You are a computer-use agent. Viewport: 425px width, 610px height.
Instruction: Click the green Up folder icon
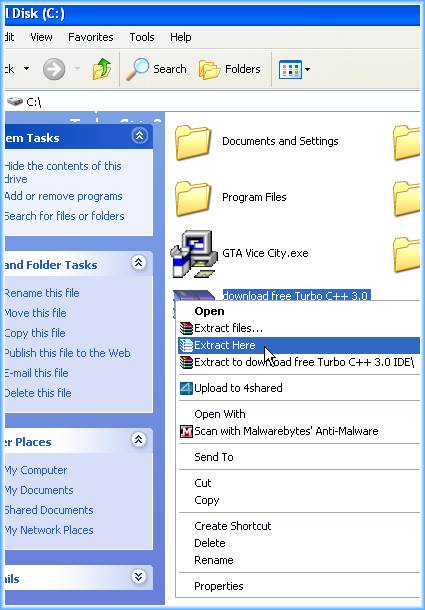101,69
